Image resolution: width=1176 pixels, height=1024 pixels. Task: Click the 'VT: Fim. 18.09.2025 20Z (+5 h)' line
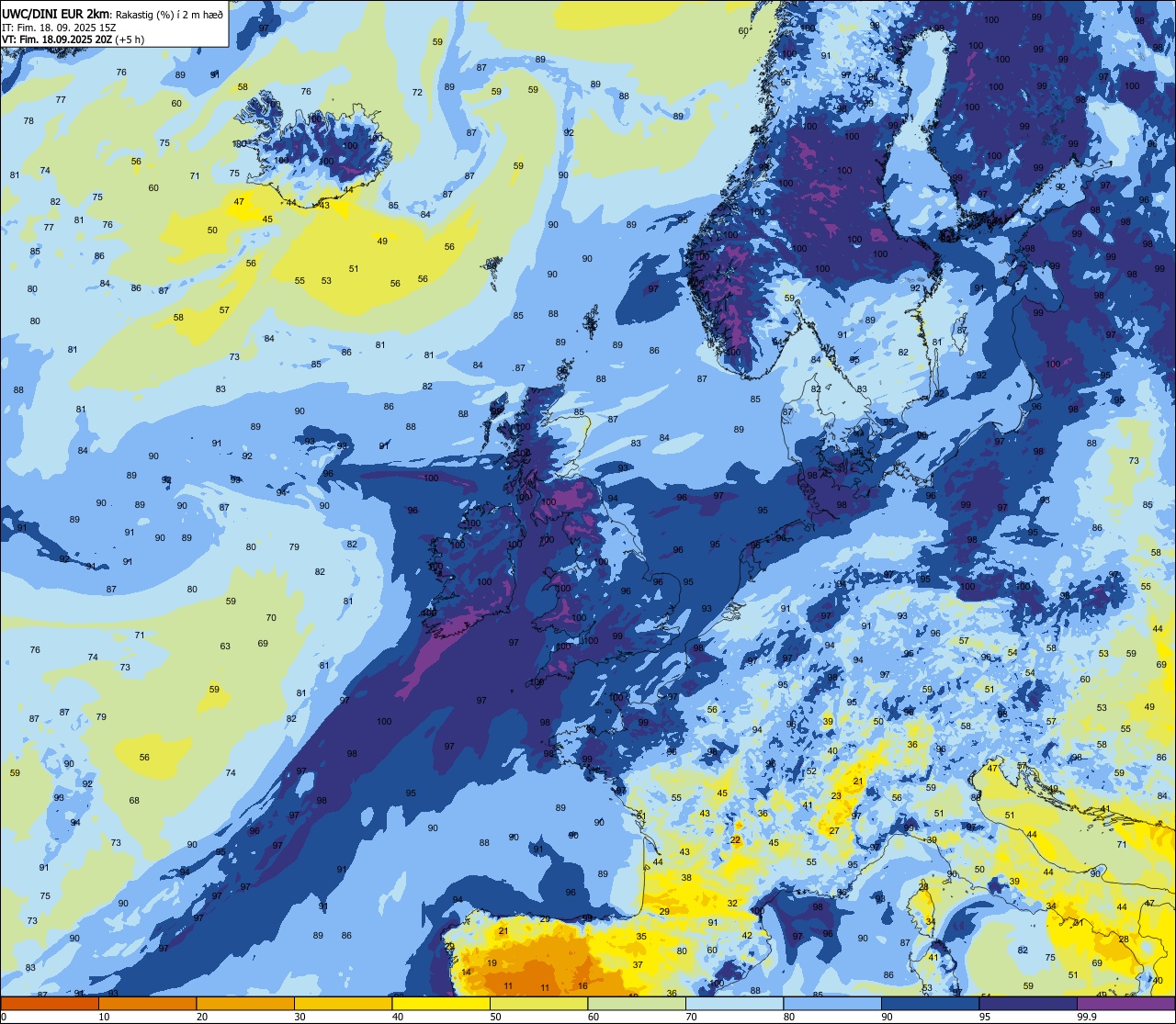click(x=73, y=39)
